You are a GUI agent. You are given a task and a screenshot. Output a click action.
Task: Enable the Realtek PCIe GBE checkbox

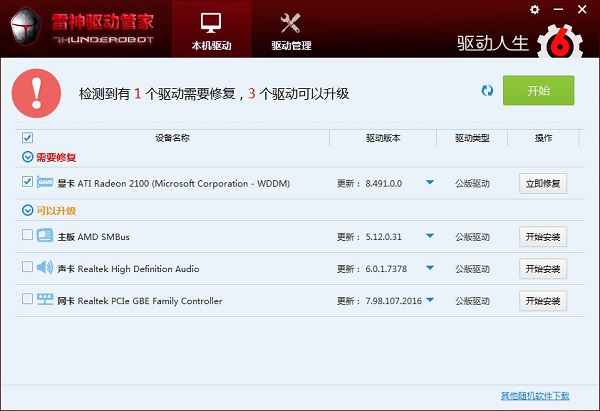pyautogui.click(x=27, y=300)
